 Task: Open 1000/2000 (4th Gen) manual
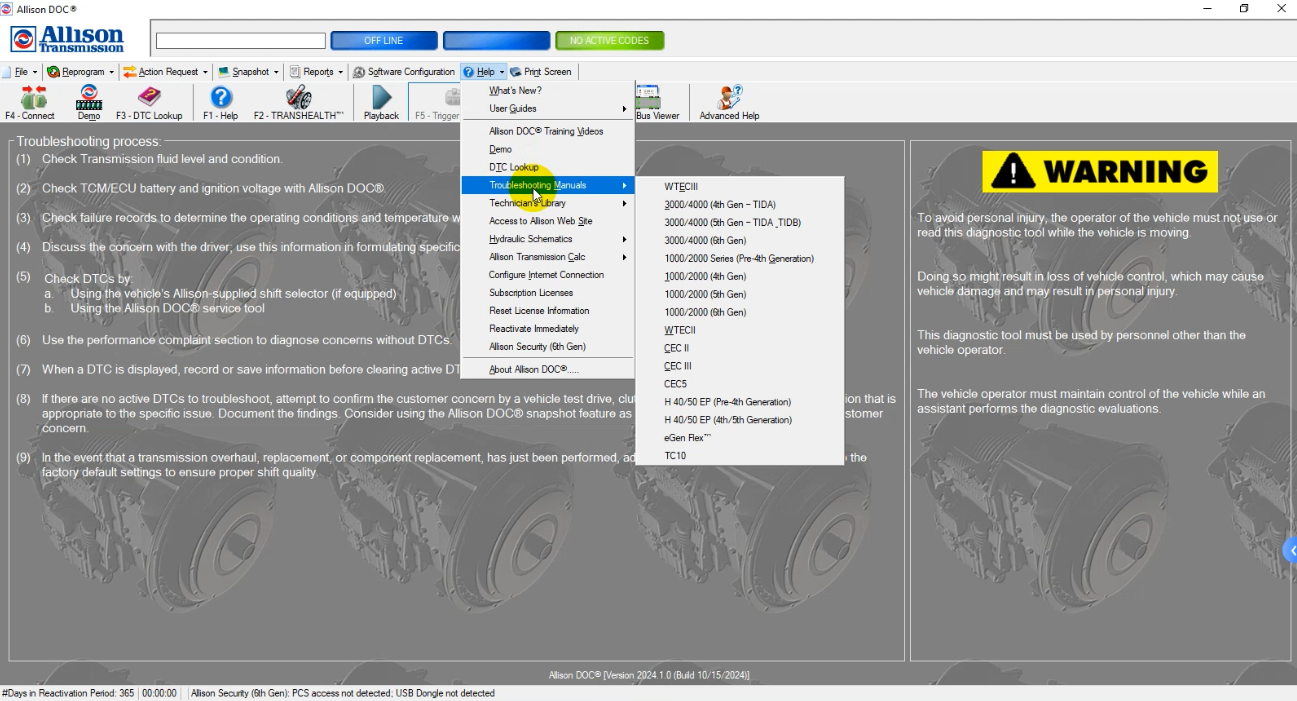pyautogui.click(x=740, y=277)
